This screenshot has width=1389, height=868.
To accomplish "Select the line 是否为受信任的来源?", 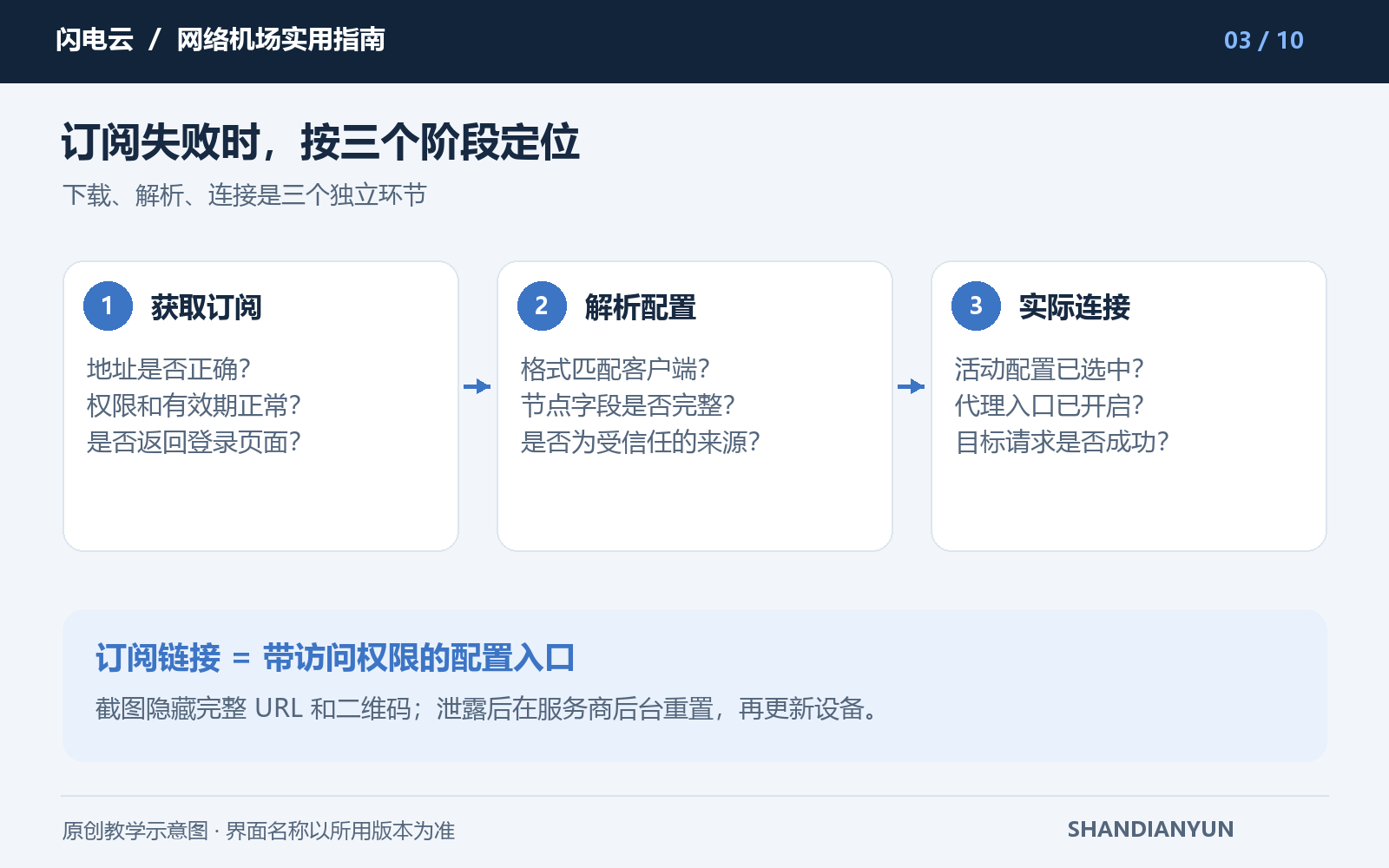I will [x=640, y=442].
